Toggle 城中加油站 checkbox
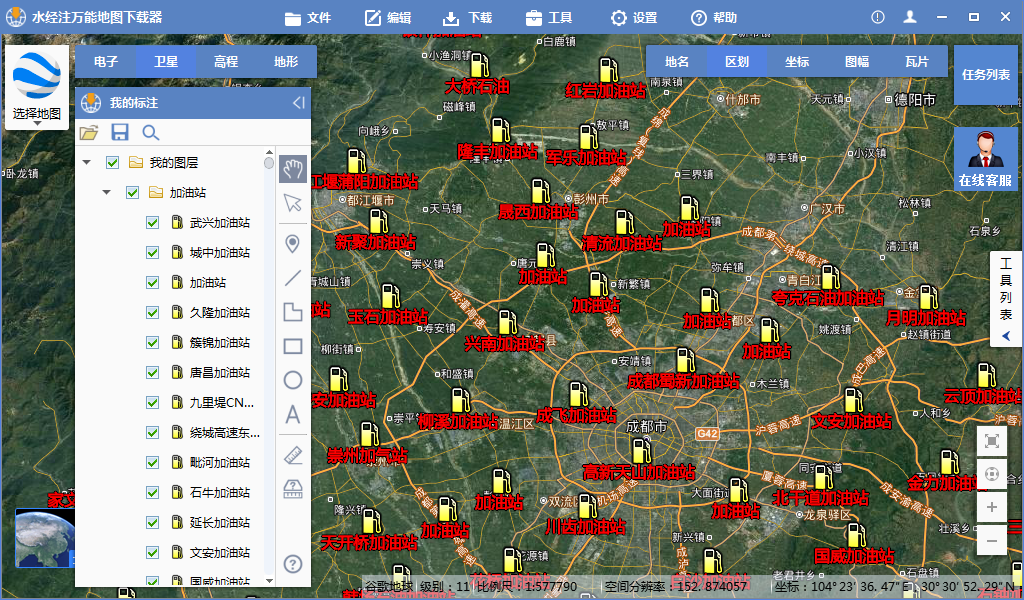This screenshot has height=600, width=1024. click(152, 253)
